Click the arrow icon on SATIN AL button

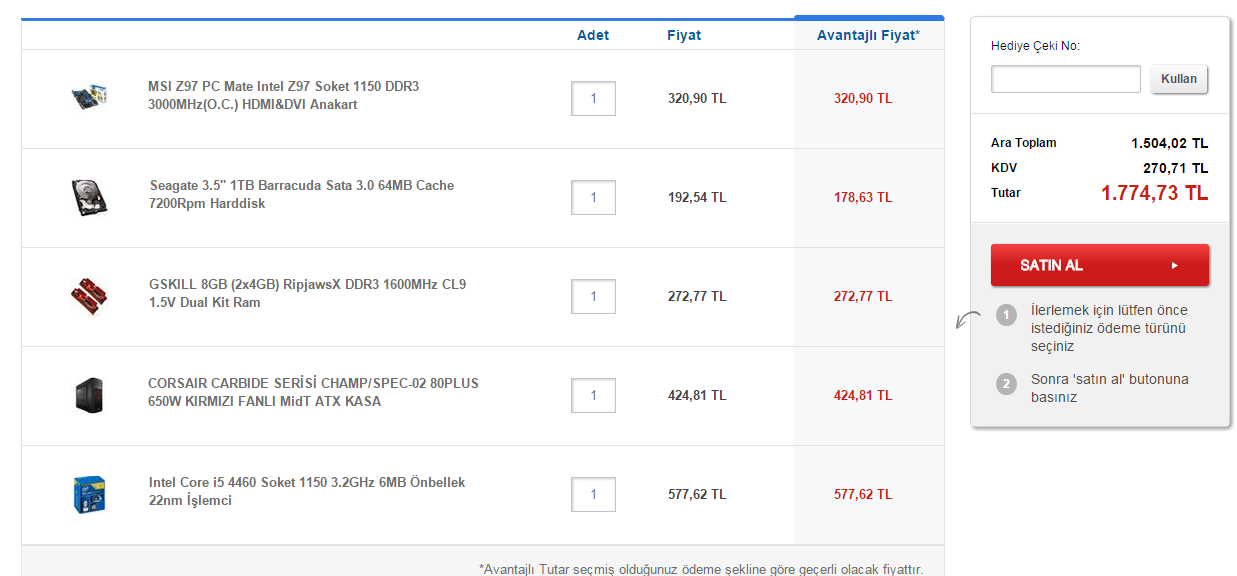click(x=1175, y=266)
